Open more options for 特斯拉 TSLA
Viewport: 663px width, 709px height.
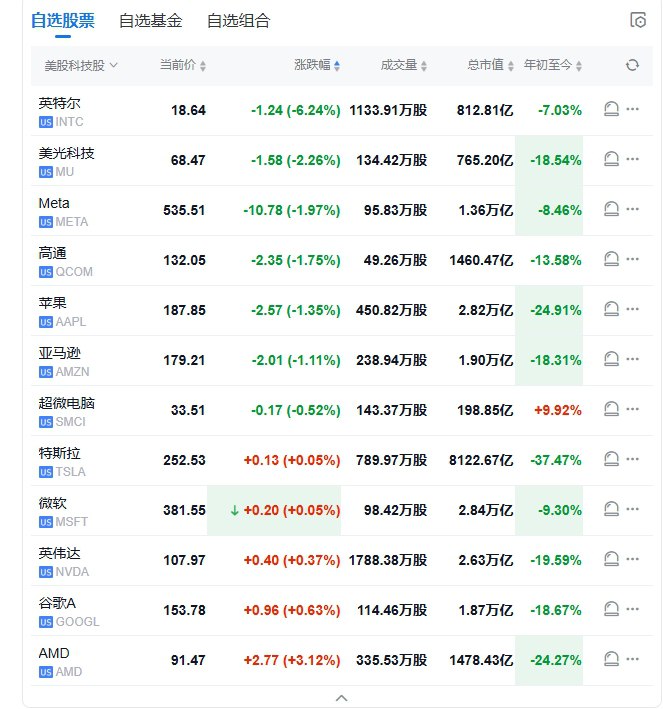point(632,459)
